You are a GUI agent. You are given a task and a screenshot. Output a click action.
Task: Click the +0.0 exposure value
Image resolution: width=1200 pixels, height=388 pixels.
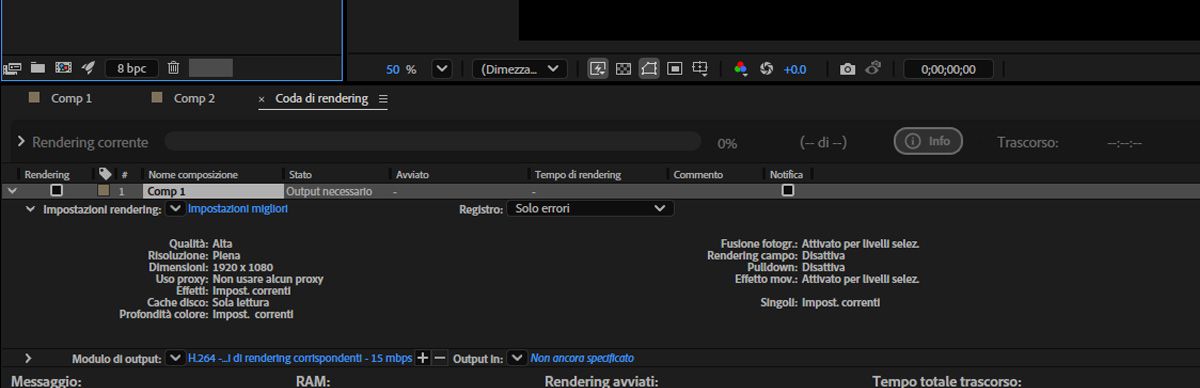coord(795,69)
